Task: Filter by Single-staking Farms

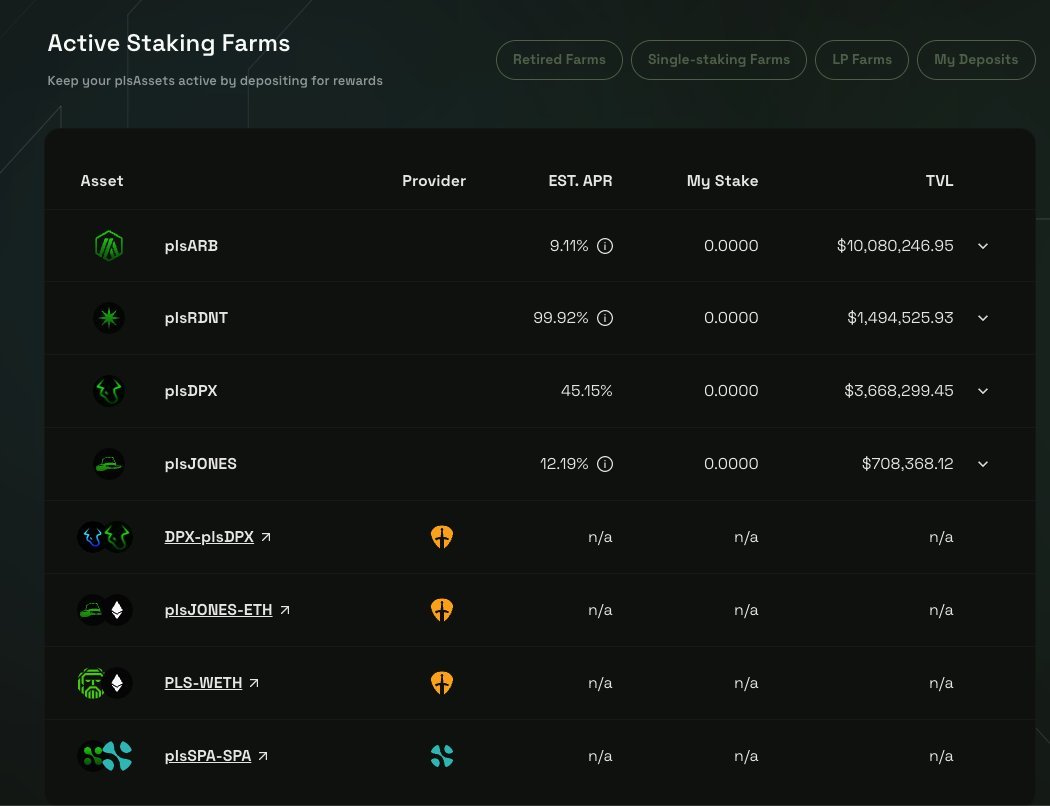Action: coord(719,60)
